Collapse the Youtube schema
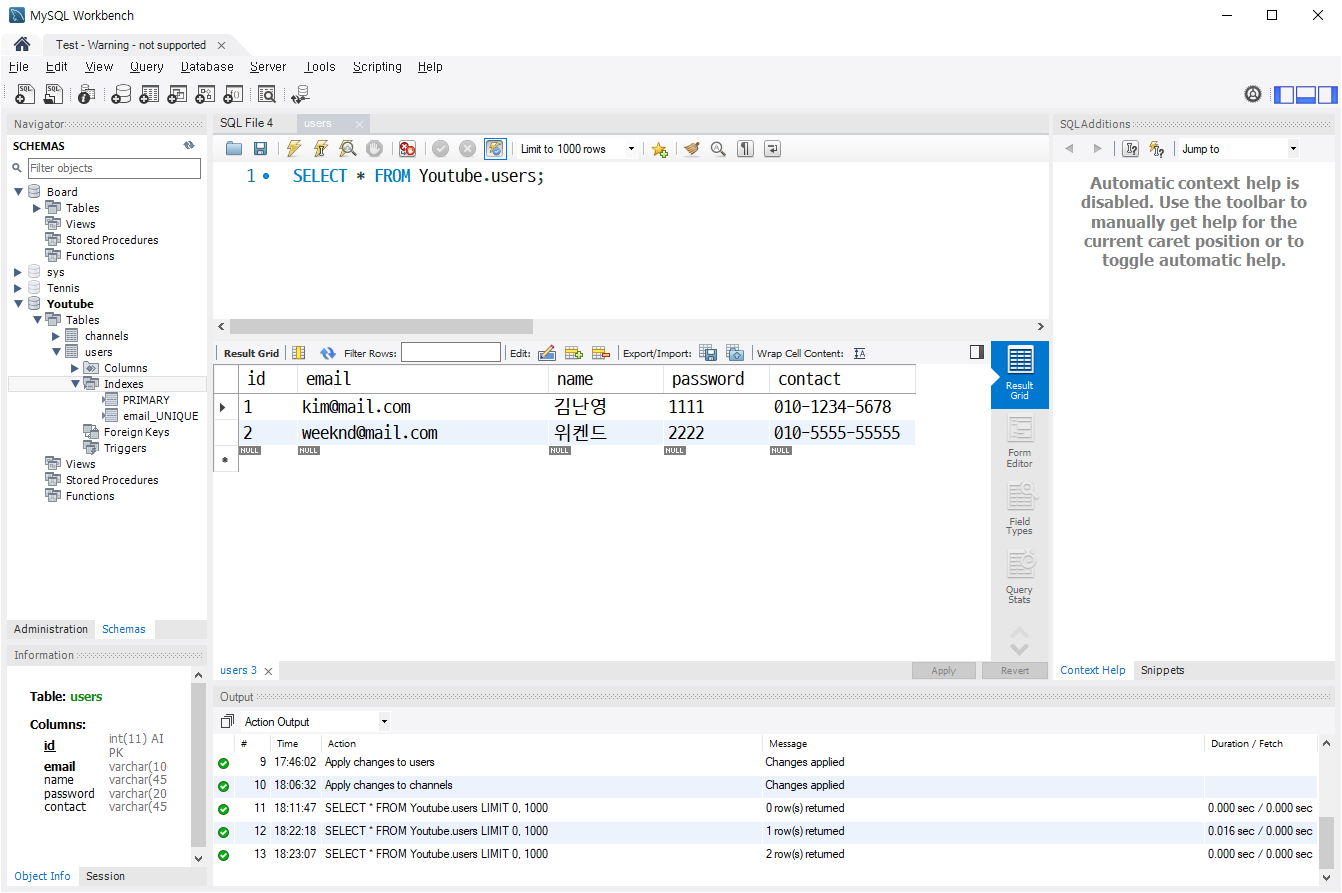The image size is (1342, 893). (x=18, y=304)
